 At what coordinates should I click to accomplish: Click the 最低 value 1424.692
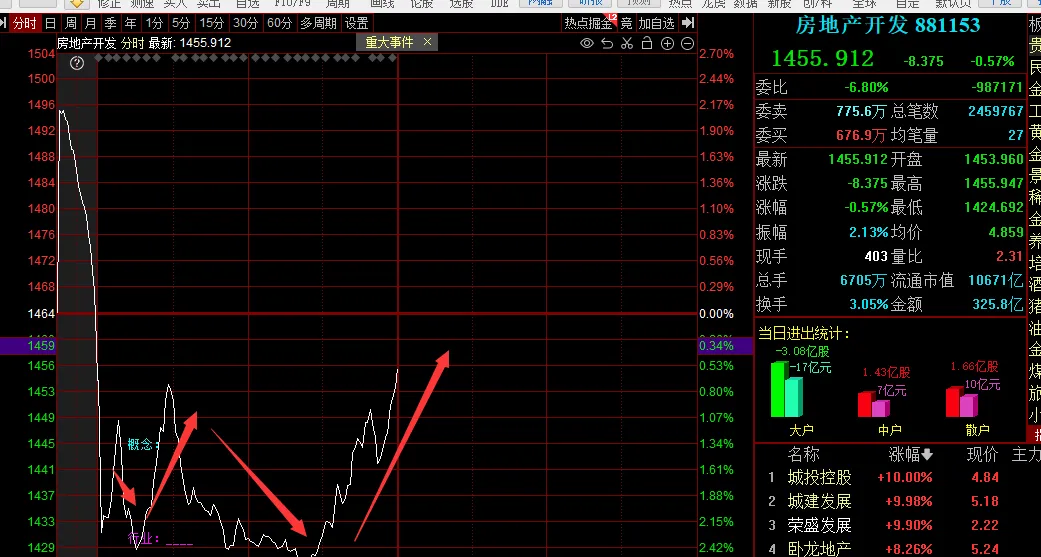click(994, 208)
